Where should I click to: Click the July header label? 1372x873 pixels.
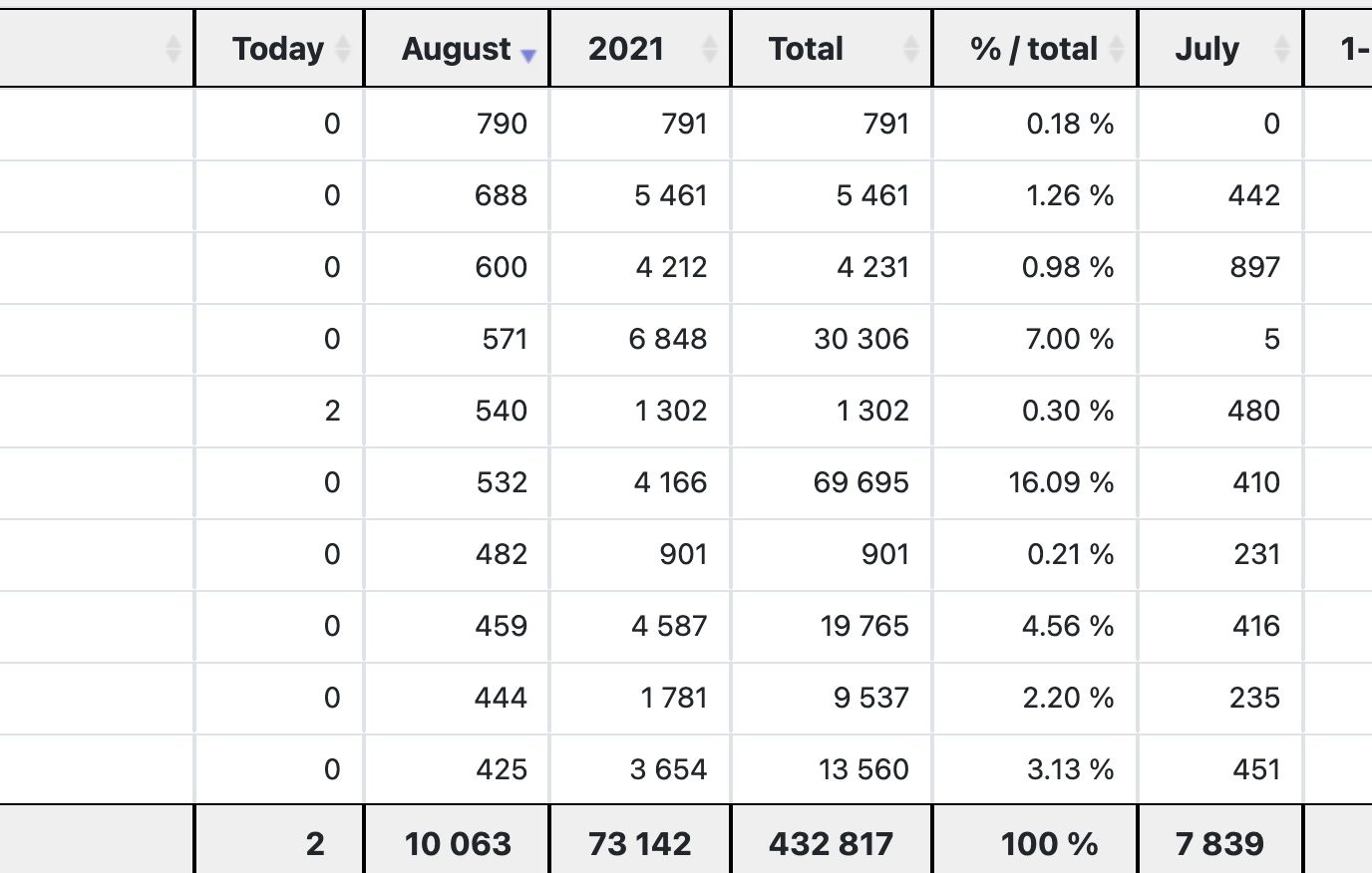pyautogui.click(x=1207, y=49)
